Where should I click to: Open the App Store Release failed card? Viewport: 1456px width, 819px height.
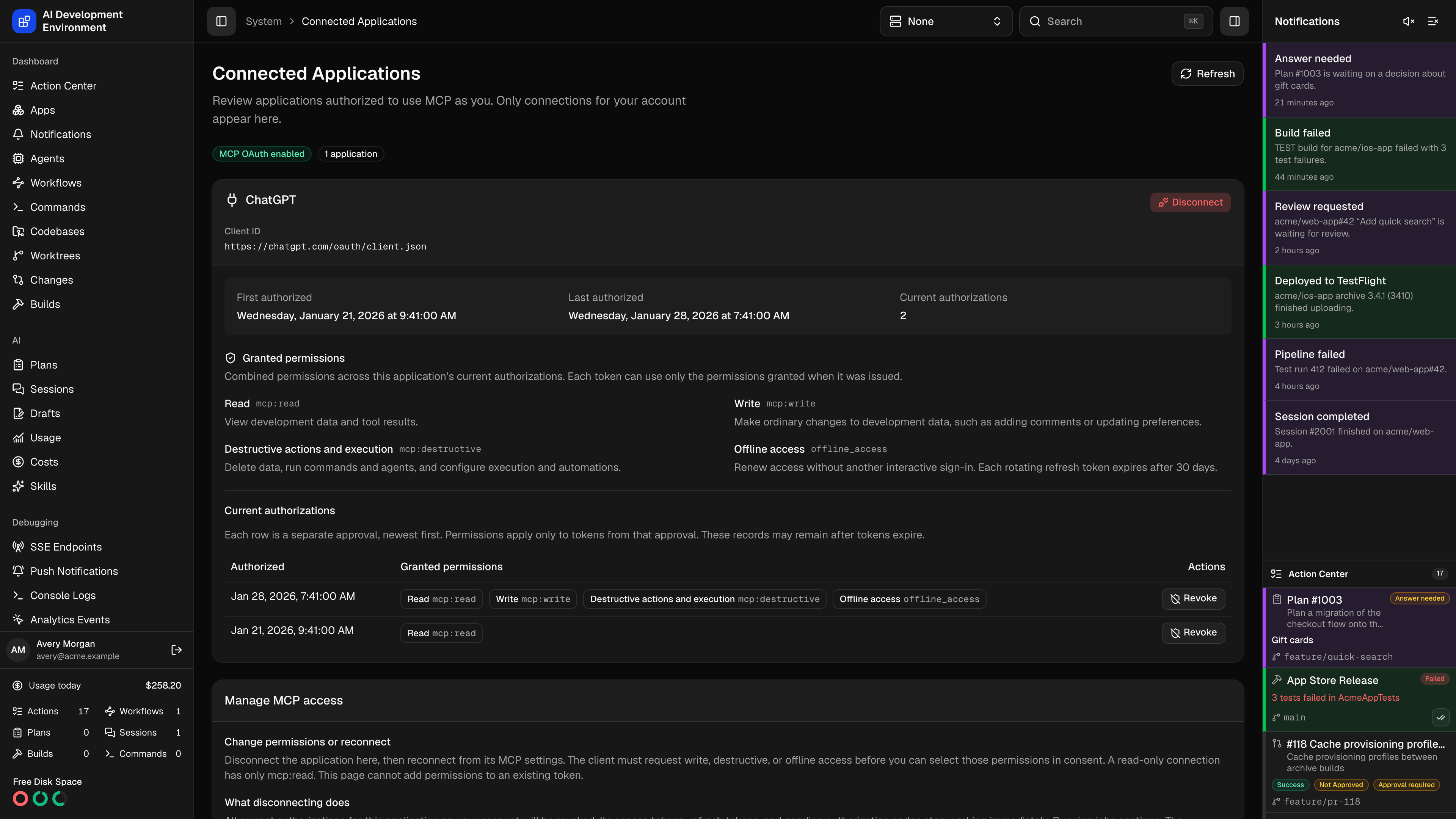pyautogui.click(x=1359, y=699)
